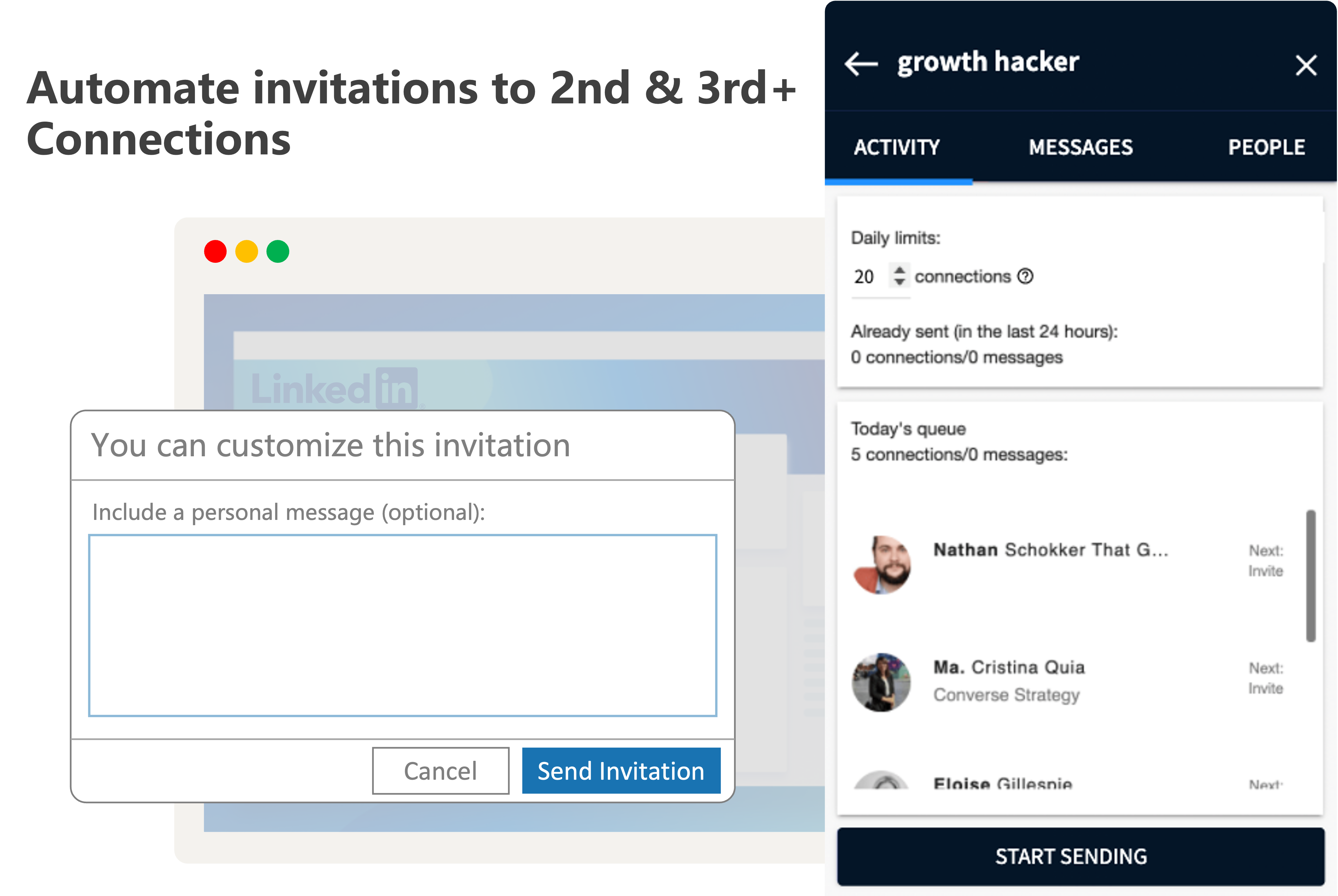
Task: Click the Send Invitation button
Action: pyautogui.click(x=621, y=771)
